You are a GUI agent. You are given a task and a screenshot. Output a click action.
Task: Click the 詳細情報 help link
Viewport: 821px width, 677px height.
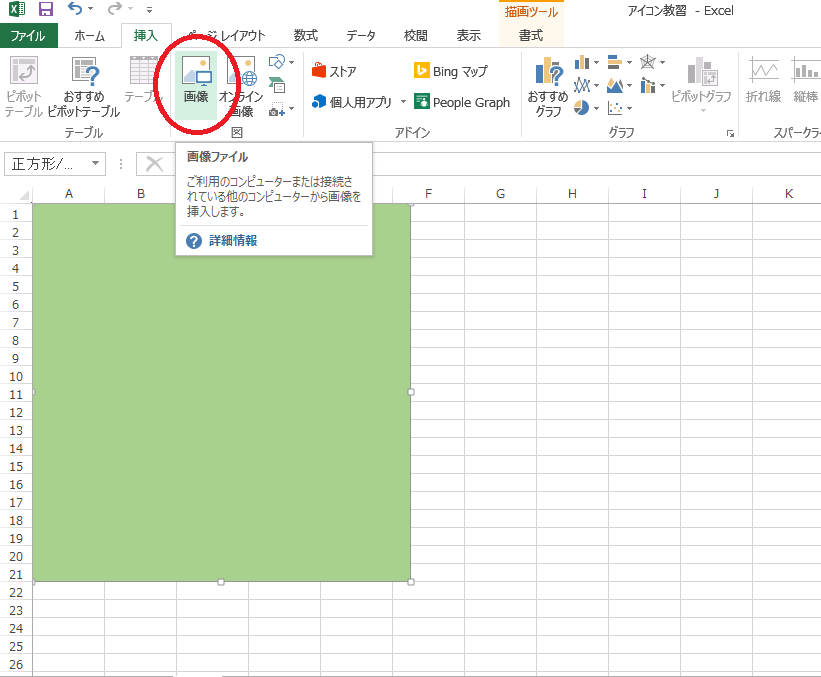point(234,240)
